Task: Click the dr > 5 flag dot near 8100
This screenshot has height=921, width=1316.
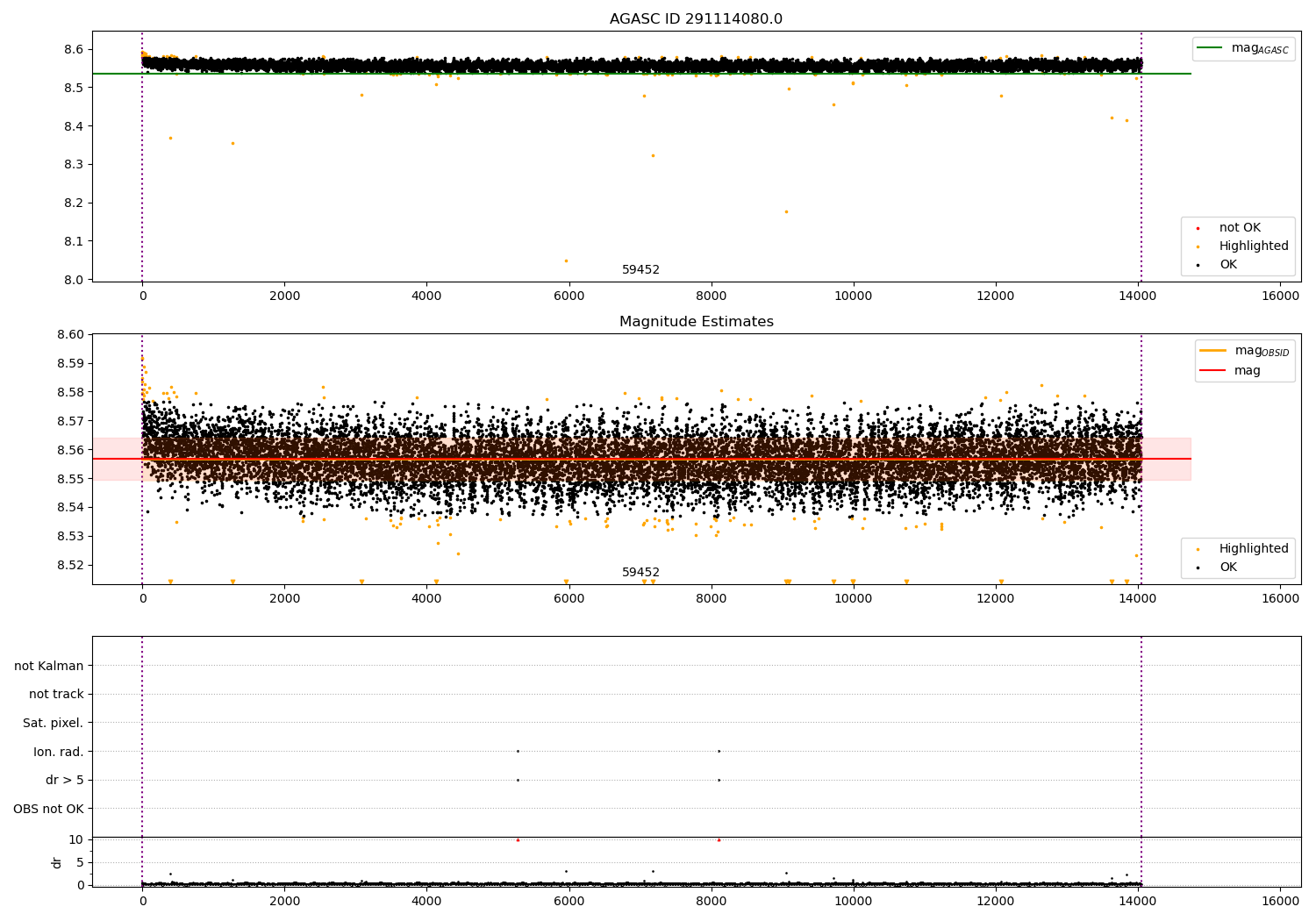Action: click(x=719, y=780)
